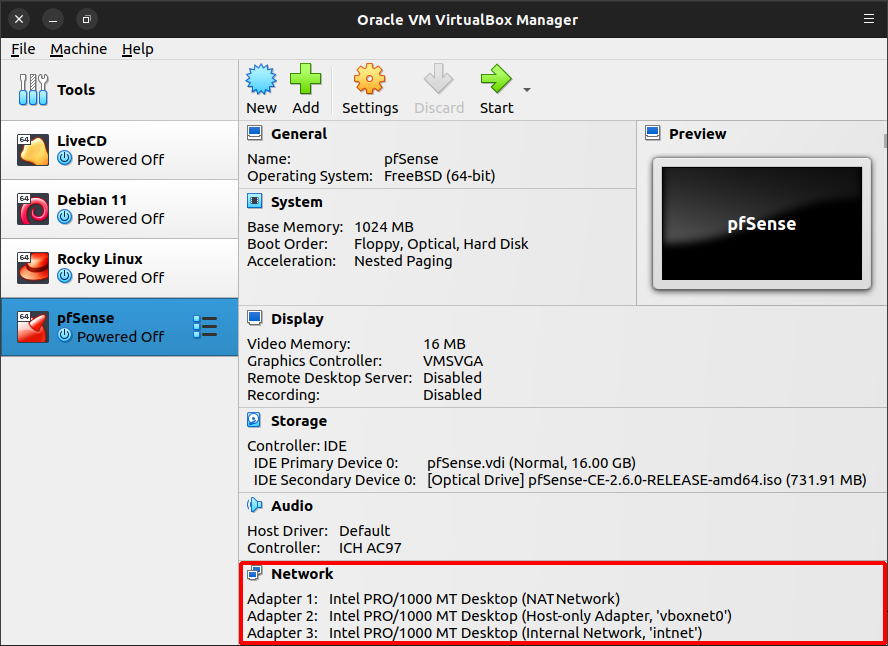Click the Storage section header
The image size is (888, 646).
pyautogui.click(x=299, y=421)
